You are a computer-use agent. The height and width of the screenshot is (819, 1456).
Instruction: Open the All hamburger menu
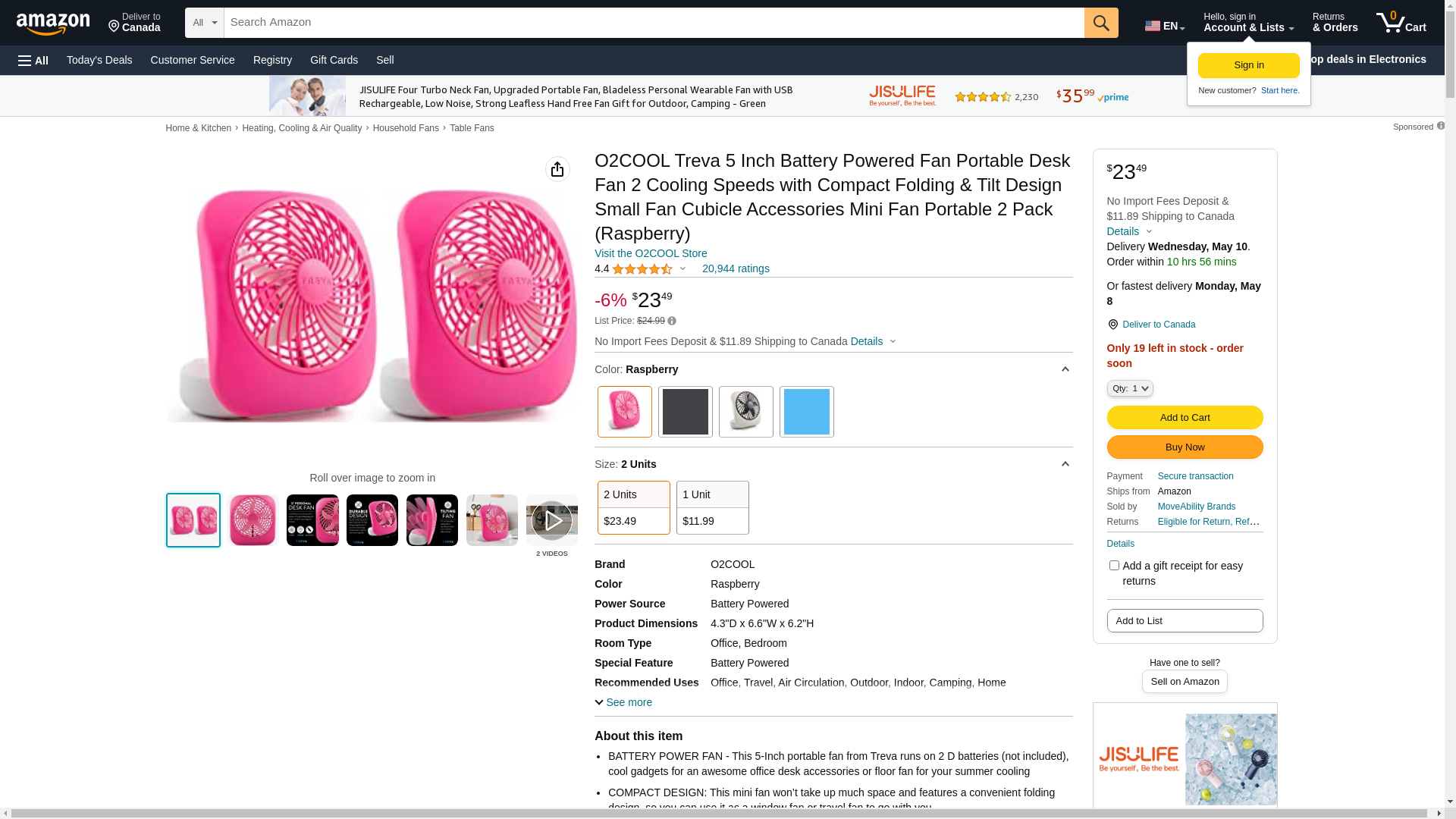point(33,61)
